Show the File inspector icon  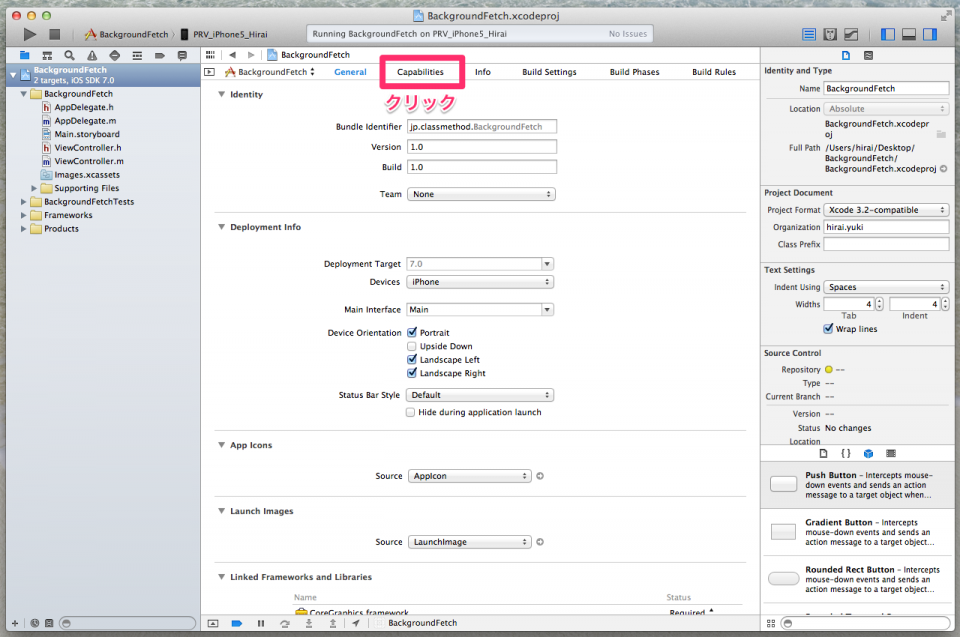(x=846, y=55)
